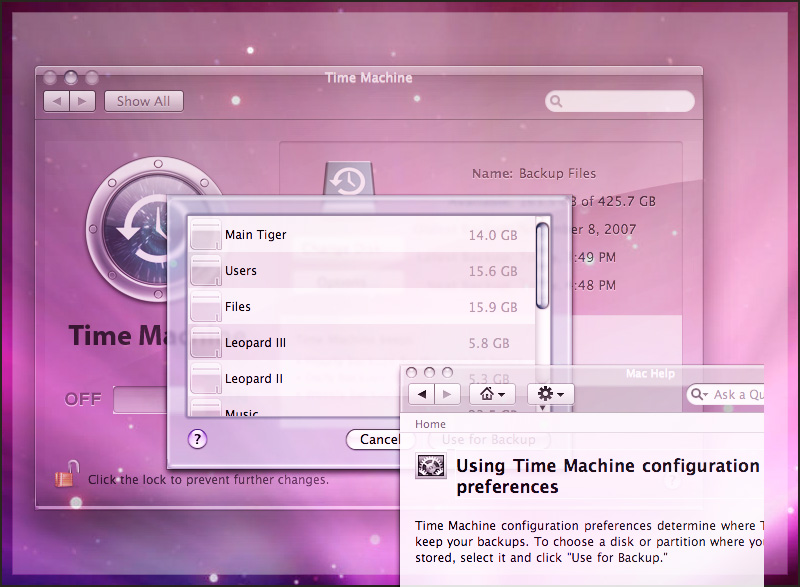
Task: Click 15.6 GB size for Users
Action: click(493, 271)
